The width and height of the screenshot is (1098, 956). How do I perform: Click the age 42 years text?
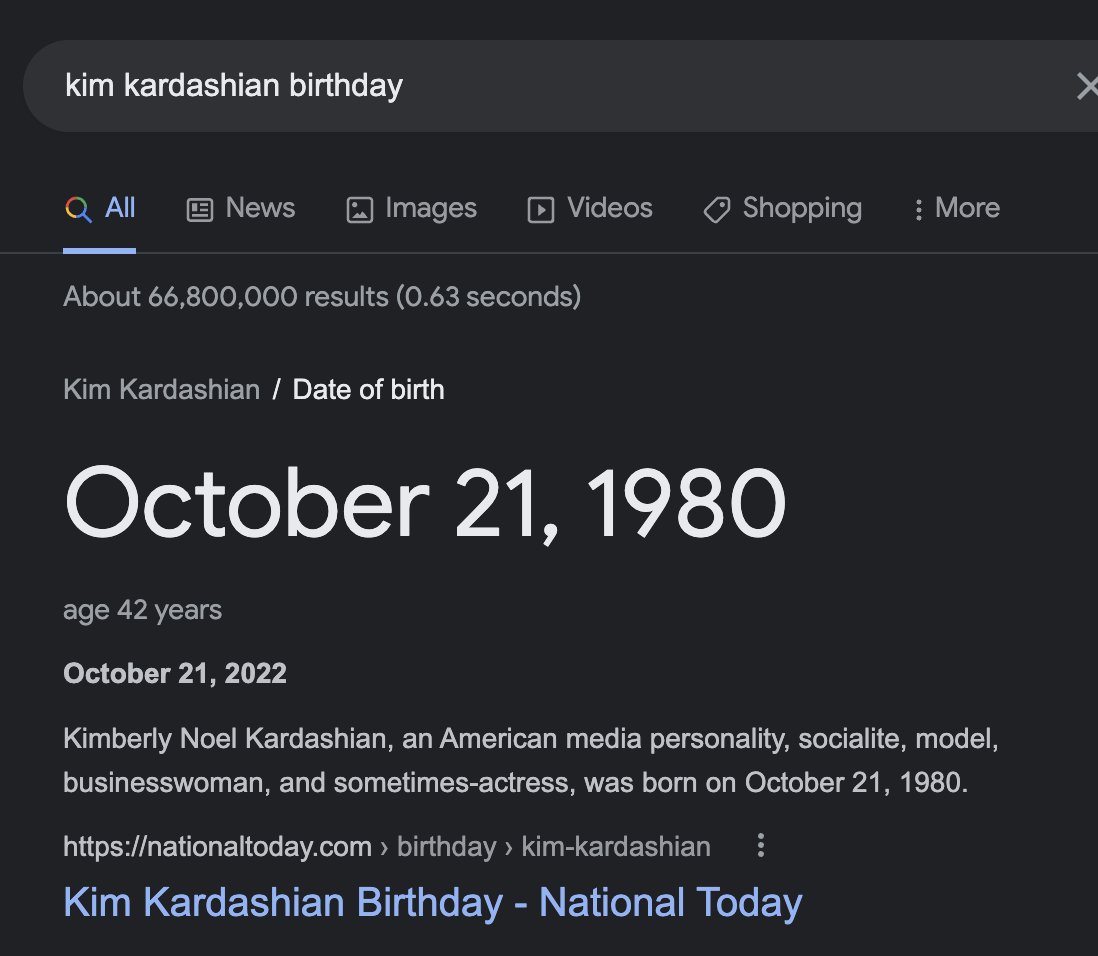point(143,610)
